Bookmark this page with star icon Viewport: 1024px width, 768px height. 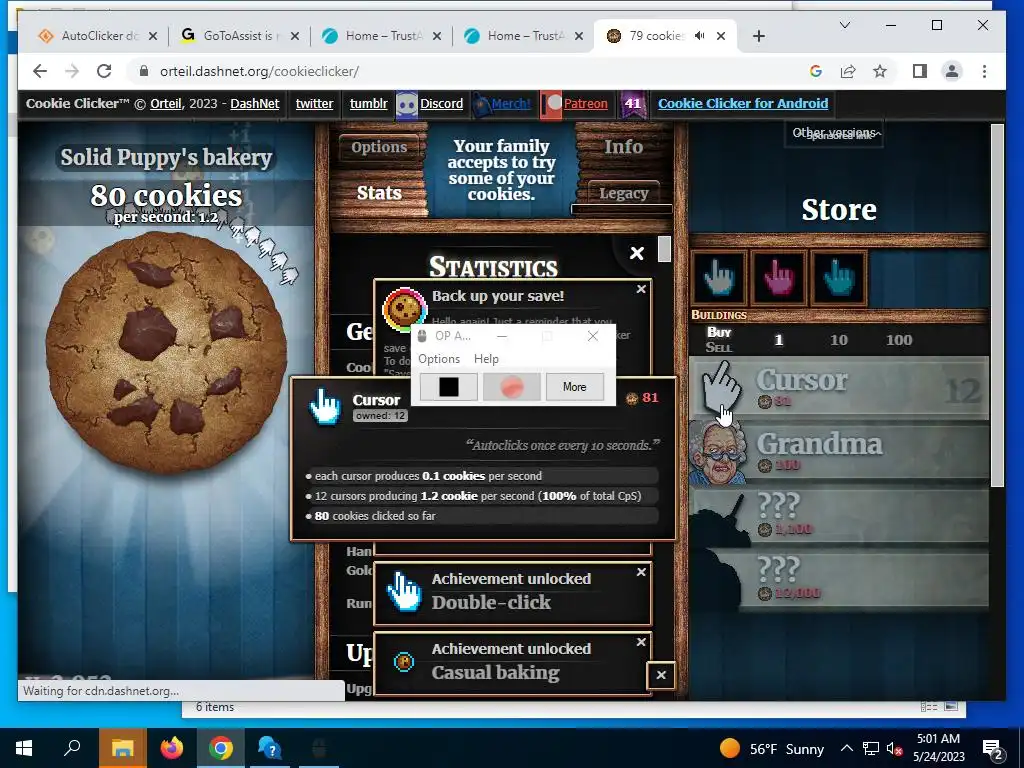[880, 71]
